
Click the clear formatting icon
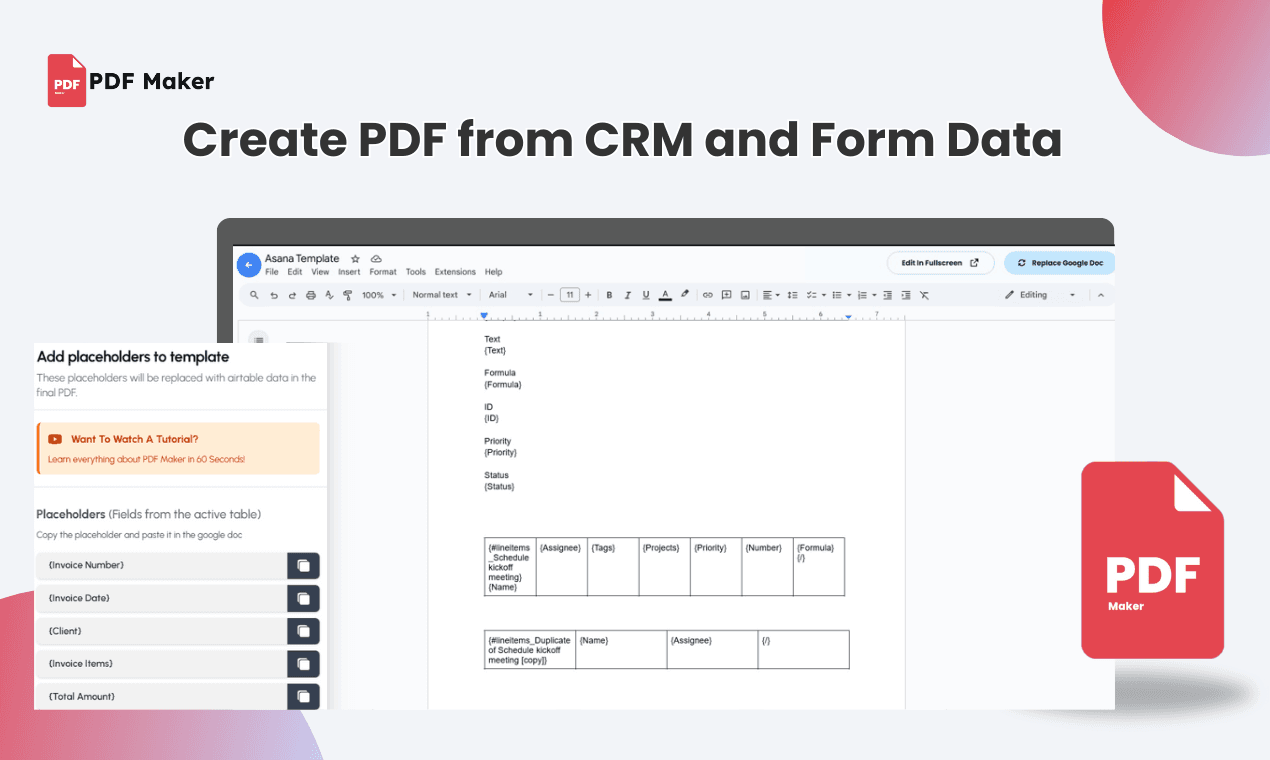[924, 295]
